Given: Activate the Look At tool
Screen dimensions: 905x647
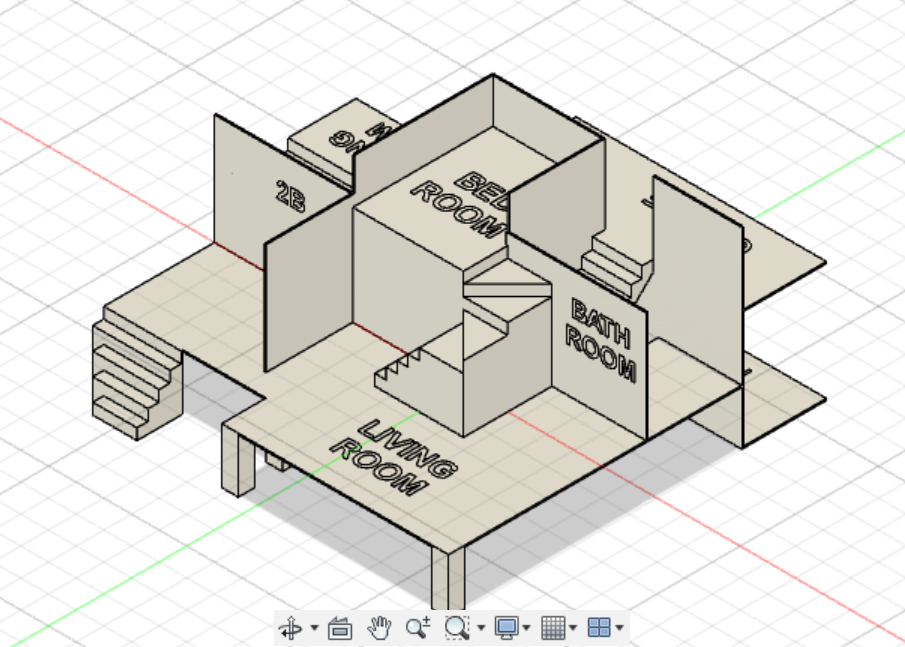Looking at the screenshot, I should click(340, 627).
